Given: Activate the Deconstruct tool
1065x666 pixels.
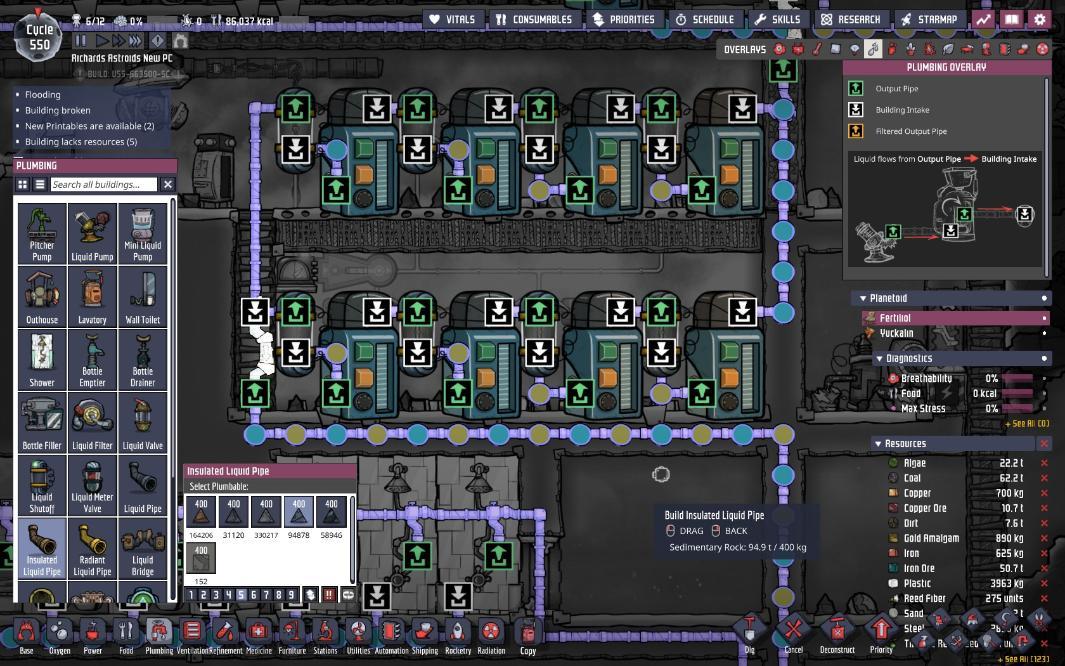Looking at the screenshot, I should click(837, 634).
